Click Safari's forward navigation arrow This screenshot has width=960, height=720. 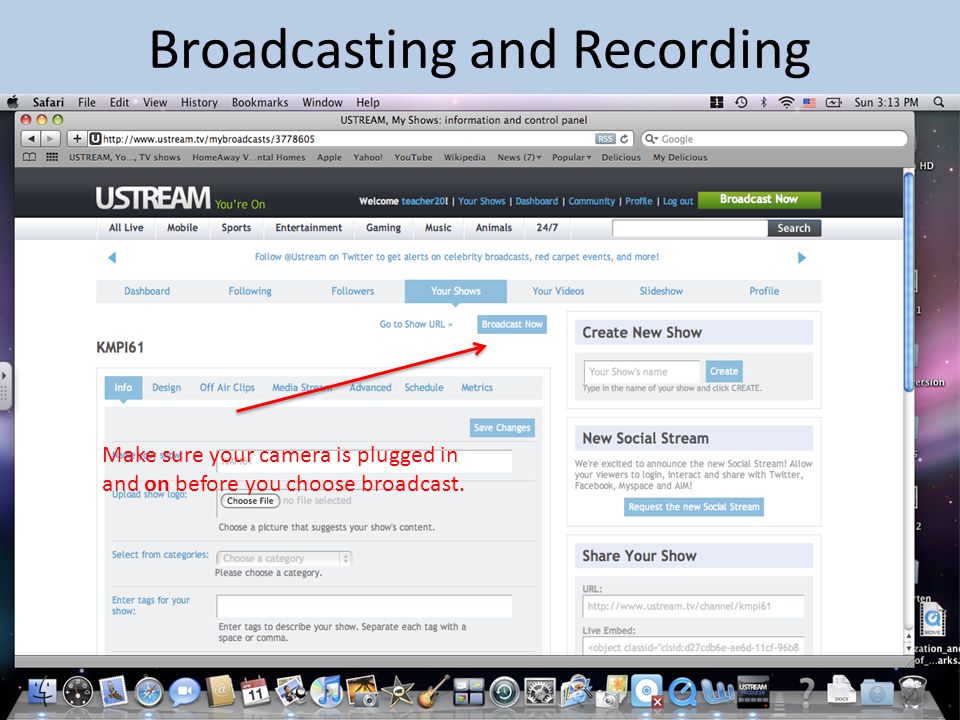[x=51, y=139]
